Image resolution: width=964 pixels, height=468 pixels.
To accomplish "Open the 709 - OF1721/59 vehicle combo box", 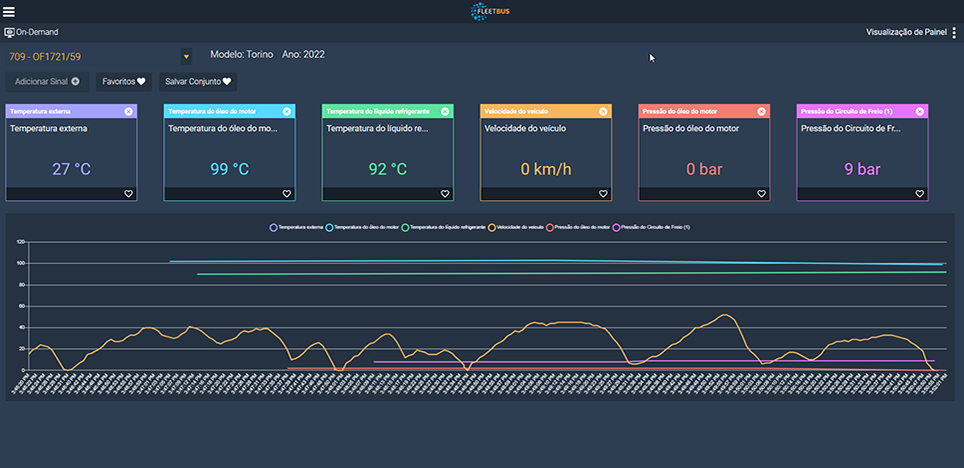I will (90, 56).
